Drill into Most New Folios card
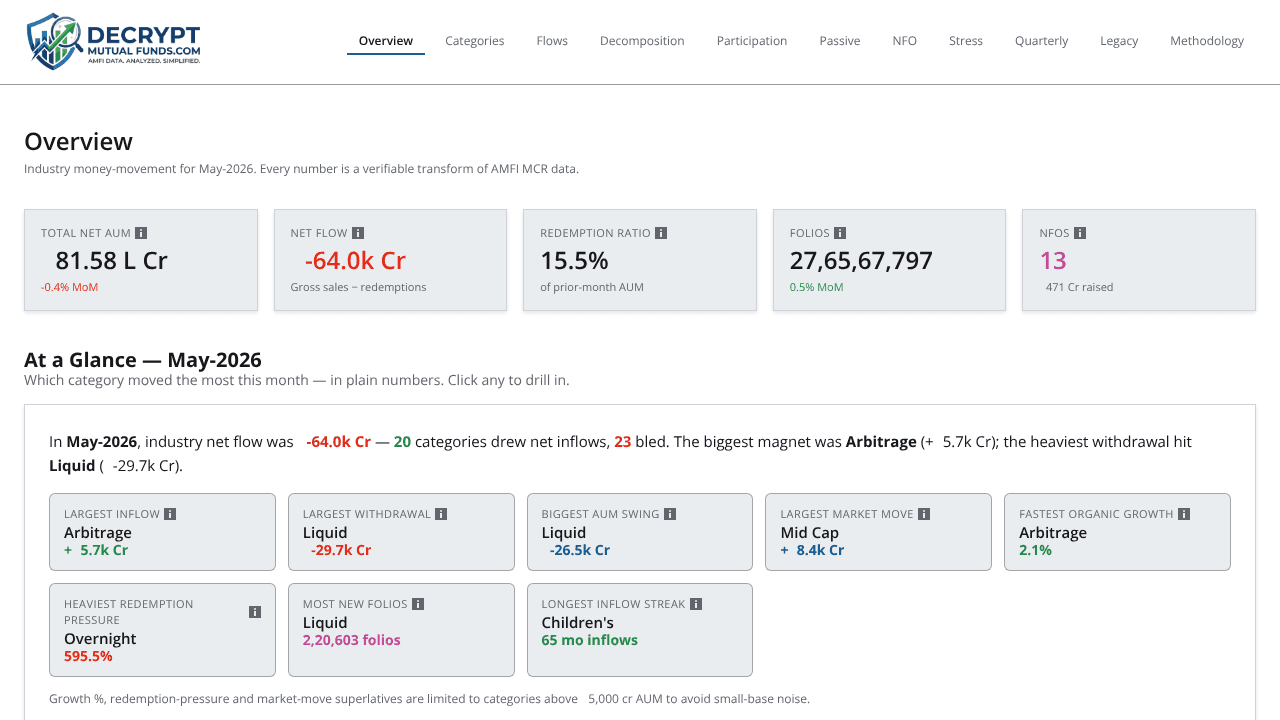 pyautogui.click(x=401, y=630)
